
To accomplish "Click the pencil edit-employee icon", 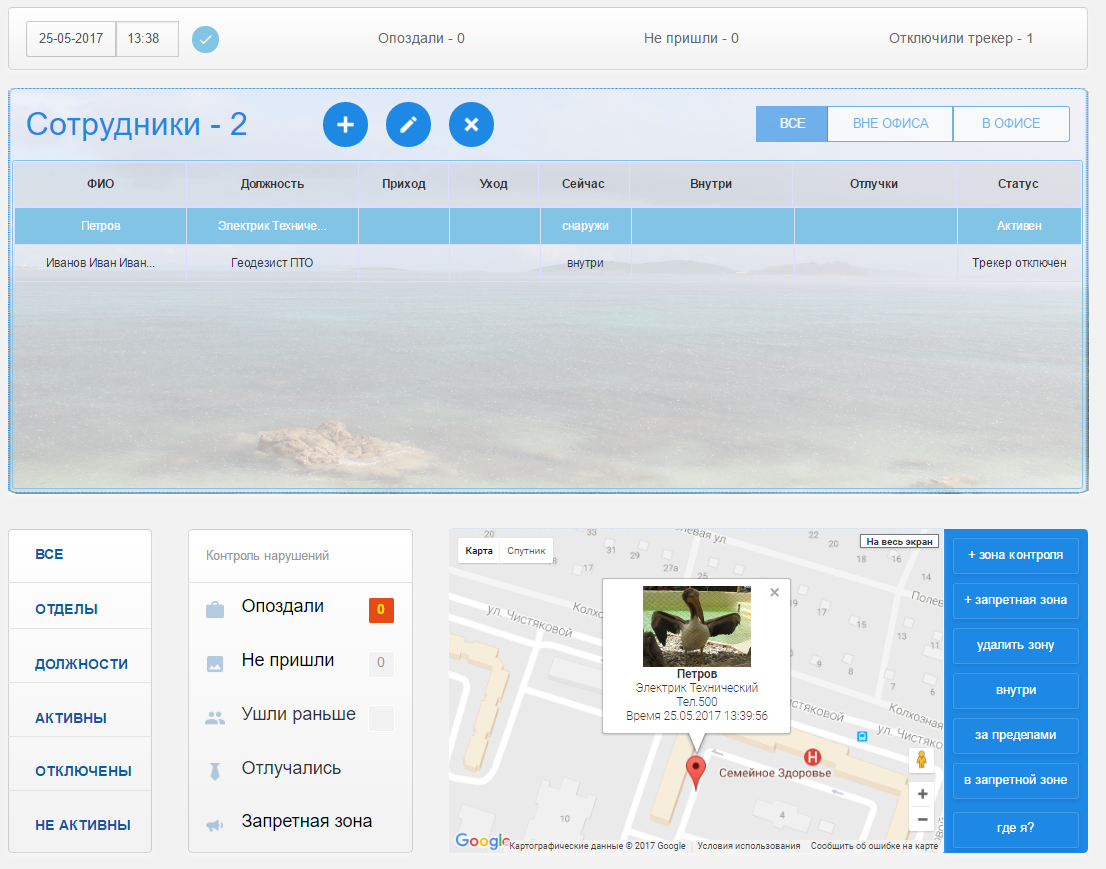I will click(408, 125).
